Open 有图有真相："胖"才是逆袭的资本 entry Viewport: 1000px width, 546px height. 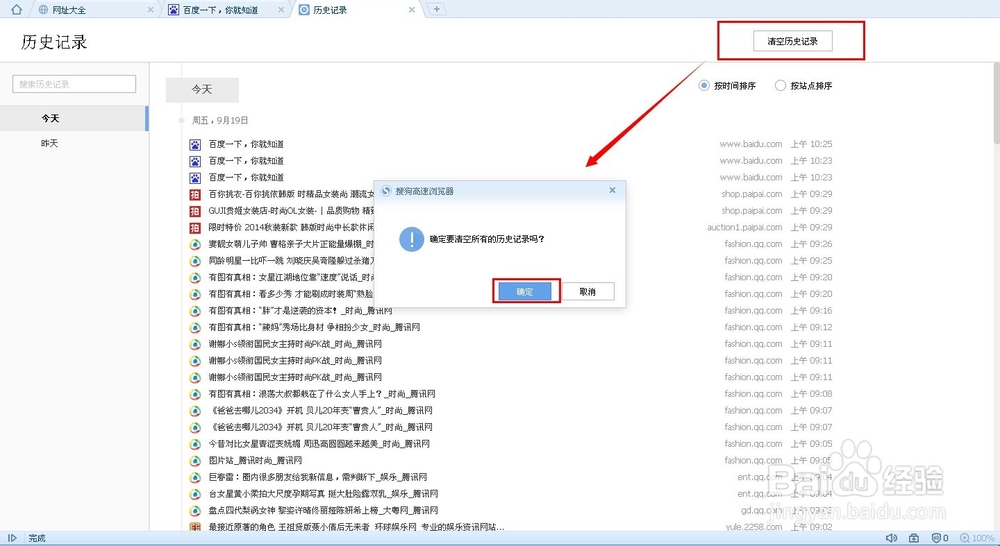click(300, 311)
